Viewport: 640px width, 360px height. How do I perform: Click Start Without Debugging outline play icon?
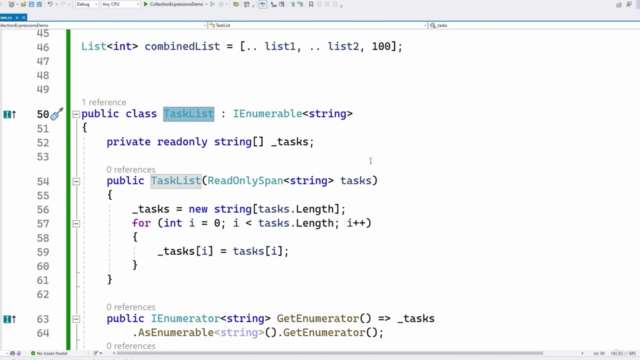(212, 4)
